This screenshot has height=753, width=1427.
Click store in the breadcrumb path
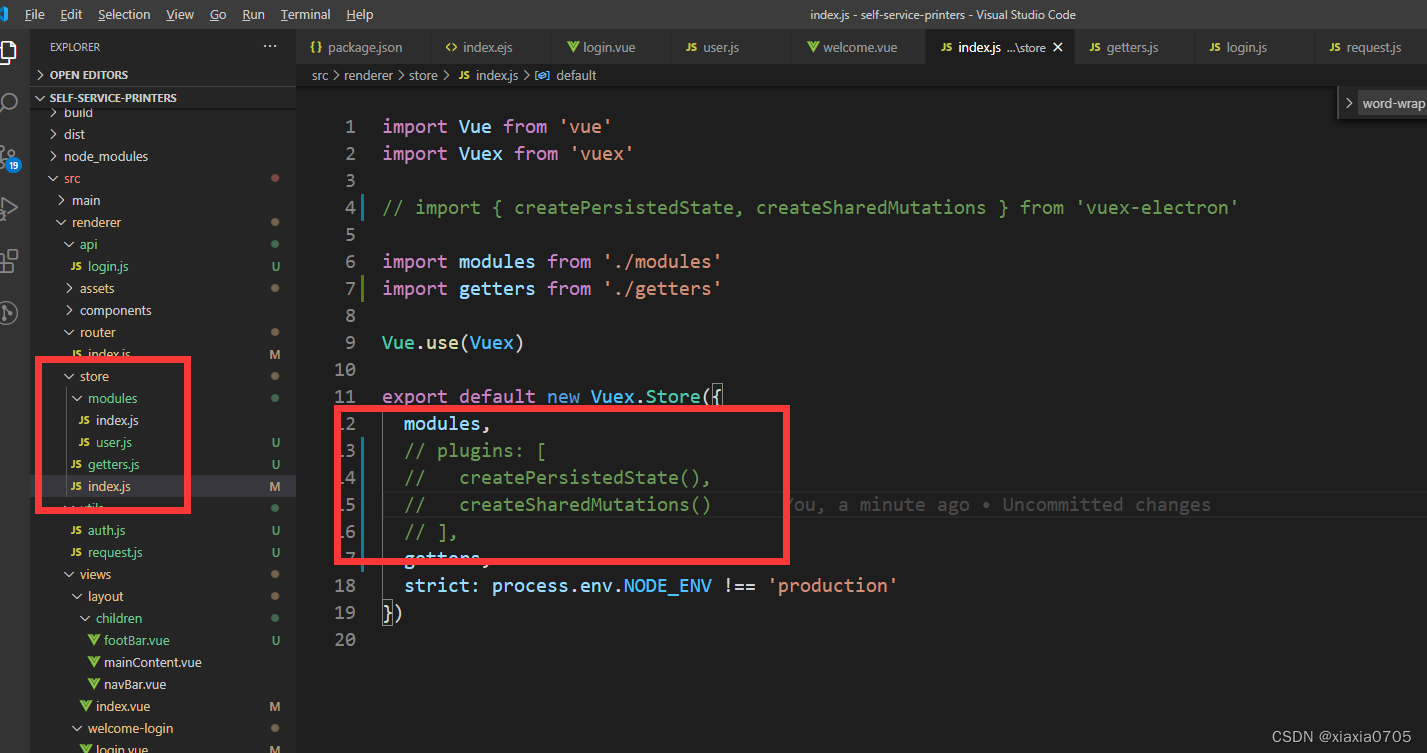pos(423,74)
